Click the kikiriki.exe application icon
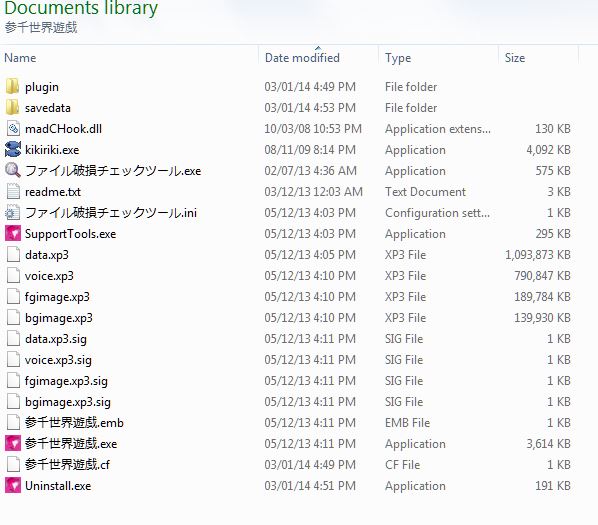The width and height of the screenshot is (598, 525). pos(13,149)
